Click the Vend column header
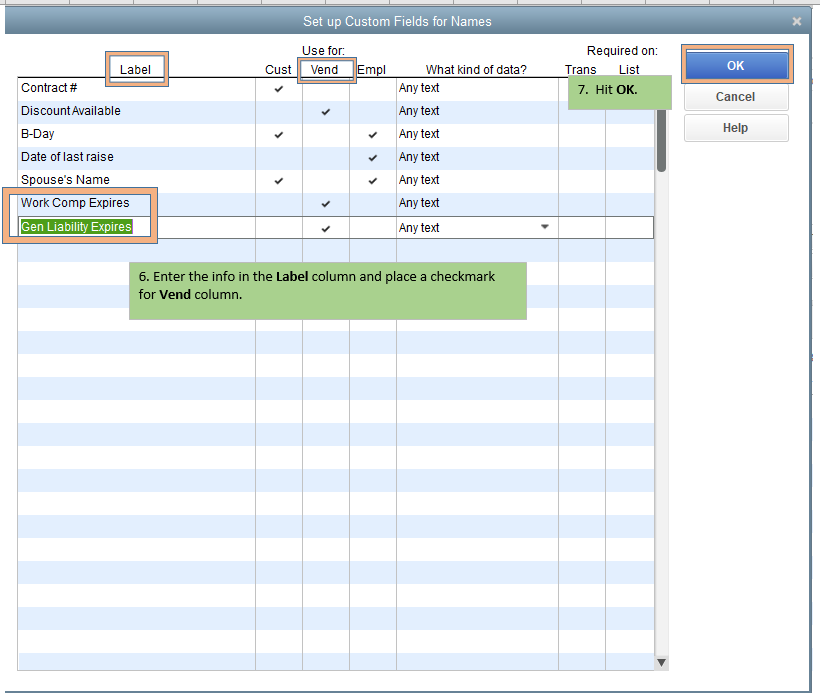This screenshot has width=820, height=694. pyautogui.click(x=324, y=70)
